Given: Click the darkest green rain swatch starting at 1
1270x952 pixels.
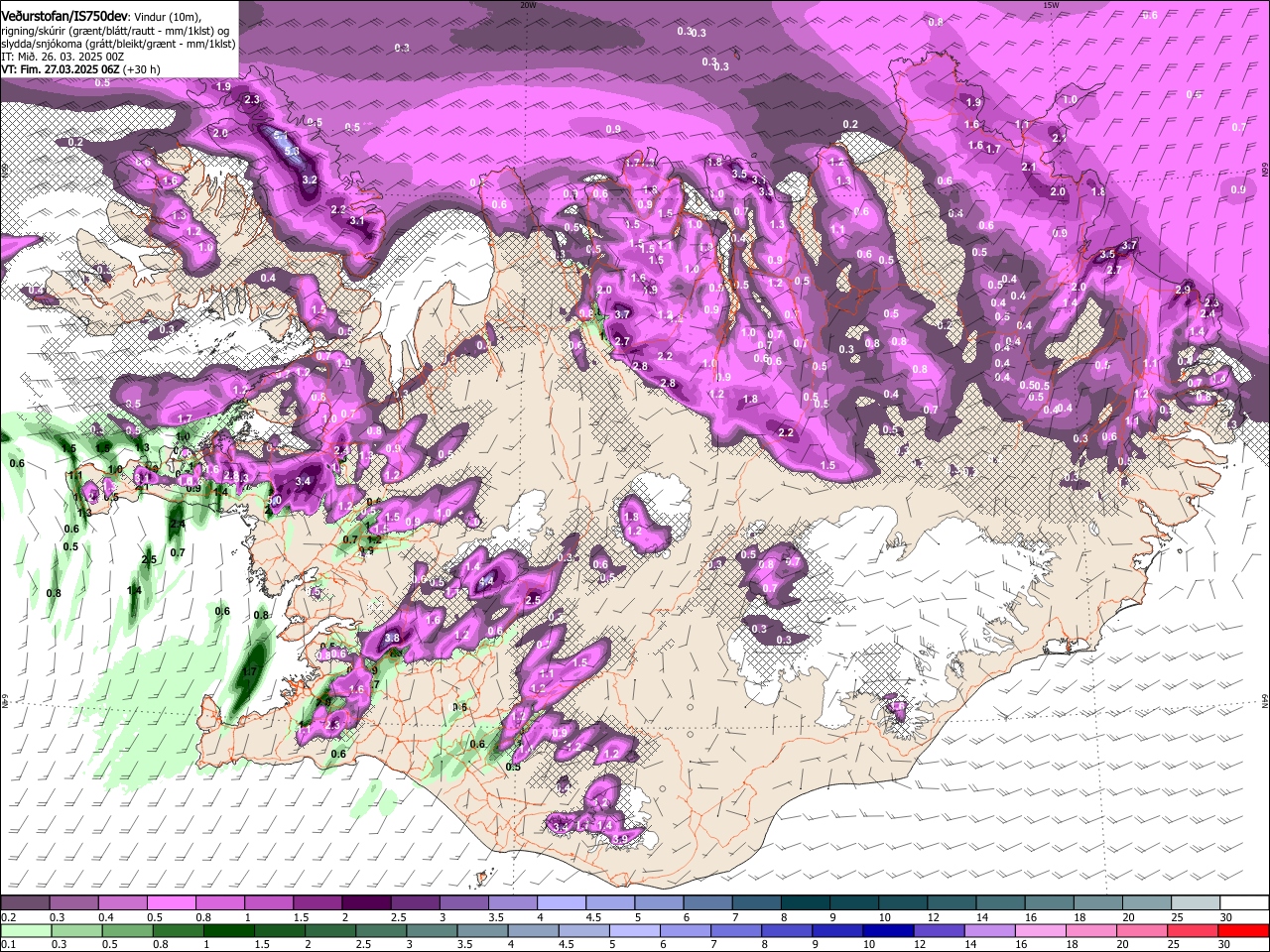Looking at the screenshot, I should [229, 931].
